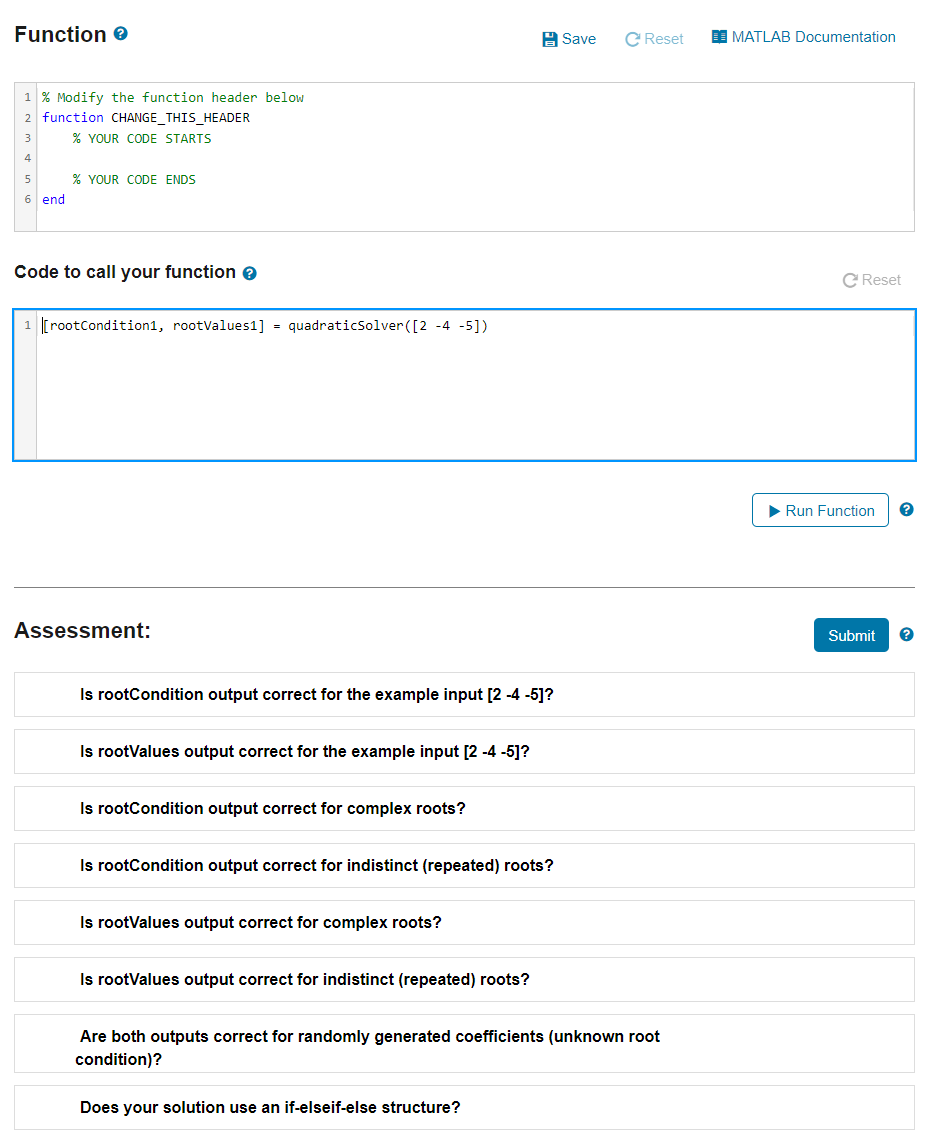The height and width of the screenshot is (1145, 937).
Task: Click the '% YOUR CODE ENDS' comment line
Action: pyautogui.click(x=134, y=179)
